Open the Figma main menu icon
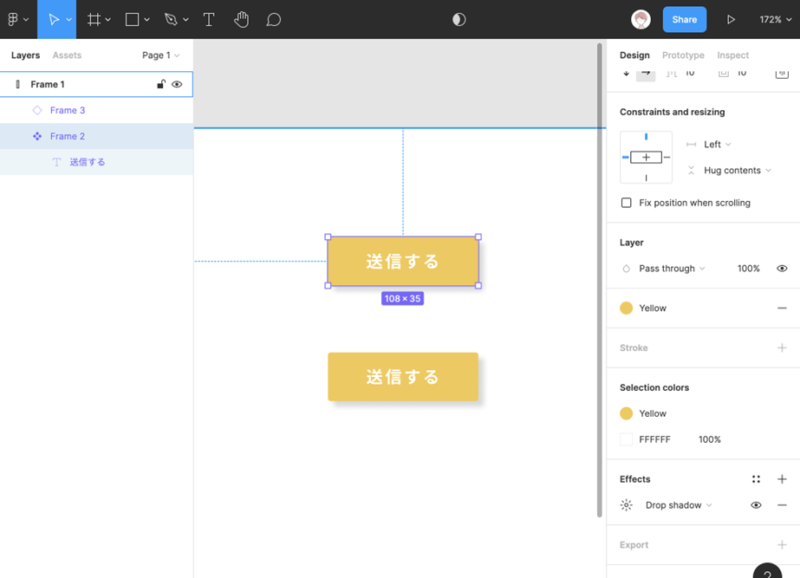 coord(14,19)
